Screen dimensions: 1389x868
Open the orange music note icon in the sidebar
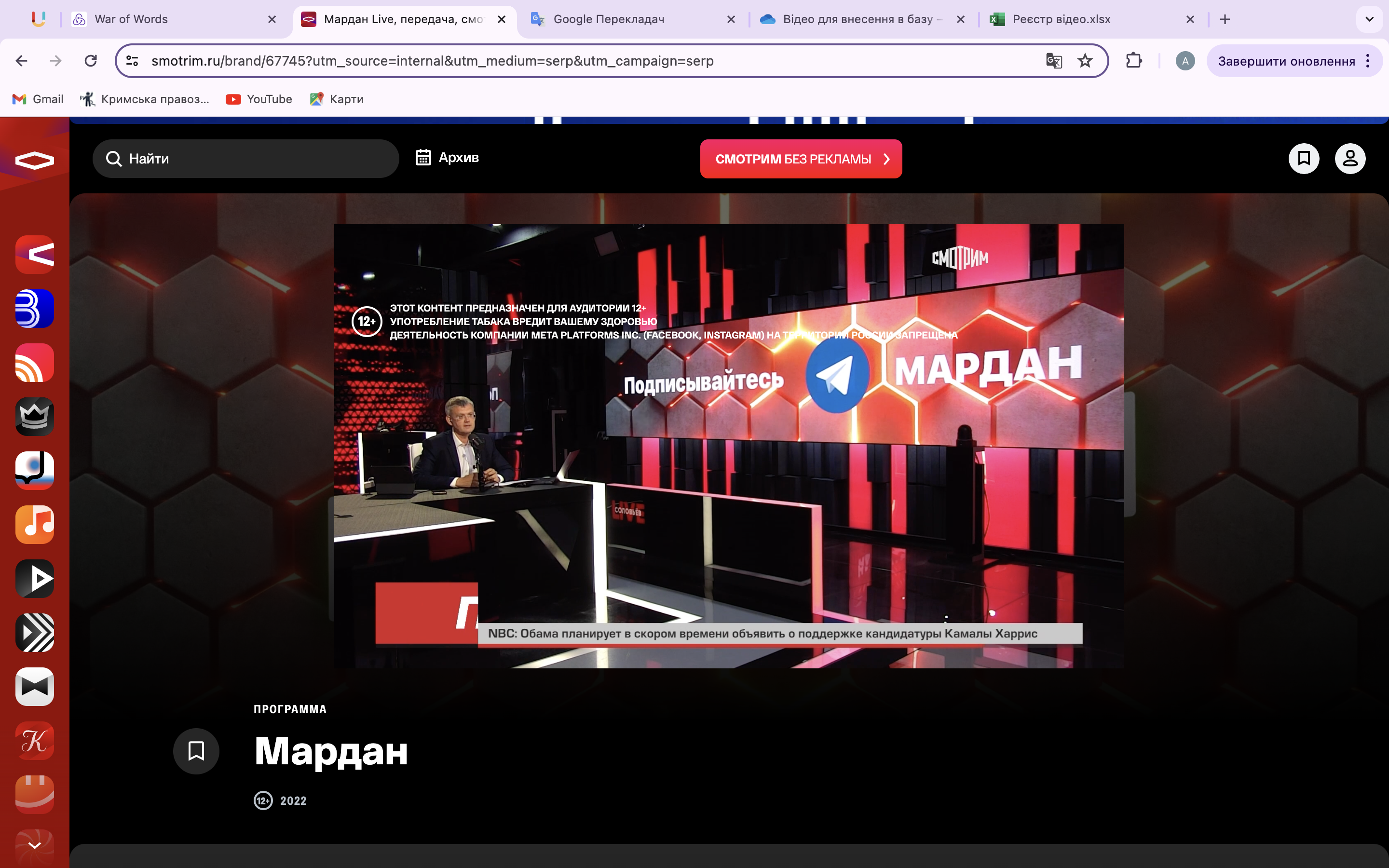(34, 525)
